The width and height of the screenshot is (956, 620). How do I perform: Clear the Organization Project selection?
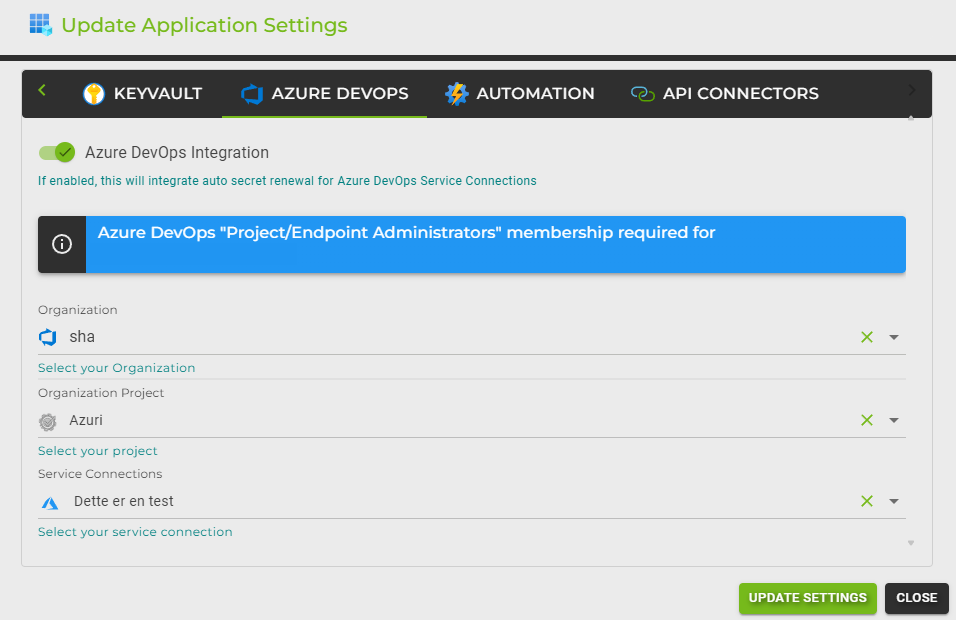click(x=866, y=420)
